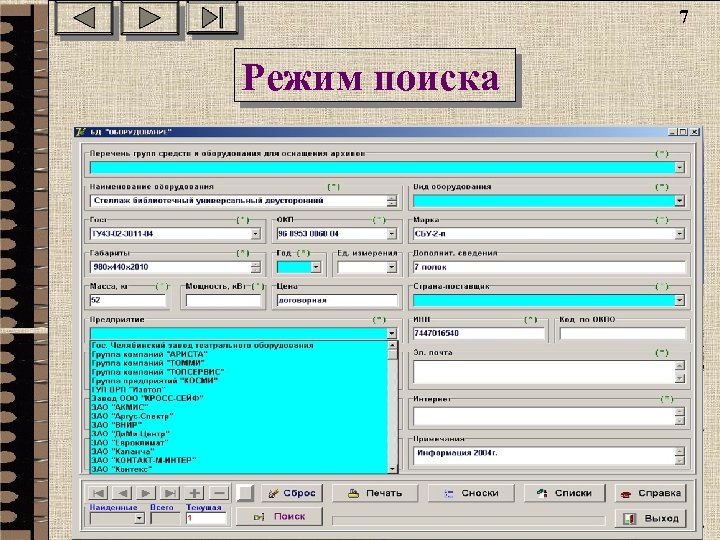Screen dimensions: 720x540
Task: Click Дополнит. сведения field
Action: (x=549, y=267)
